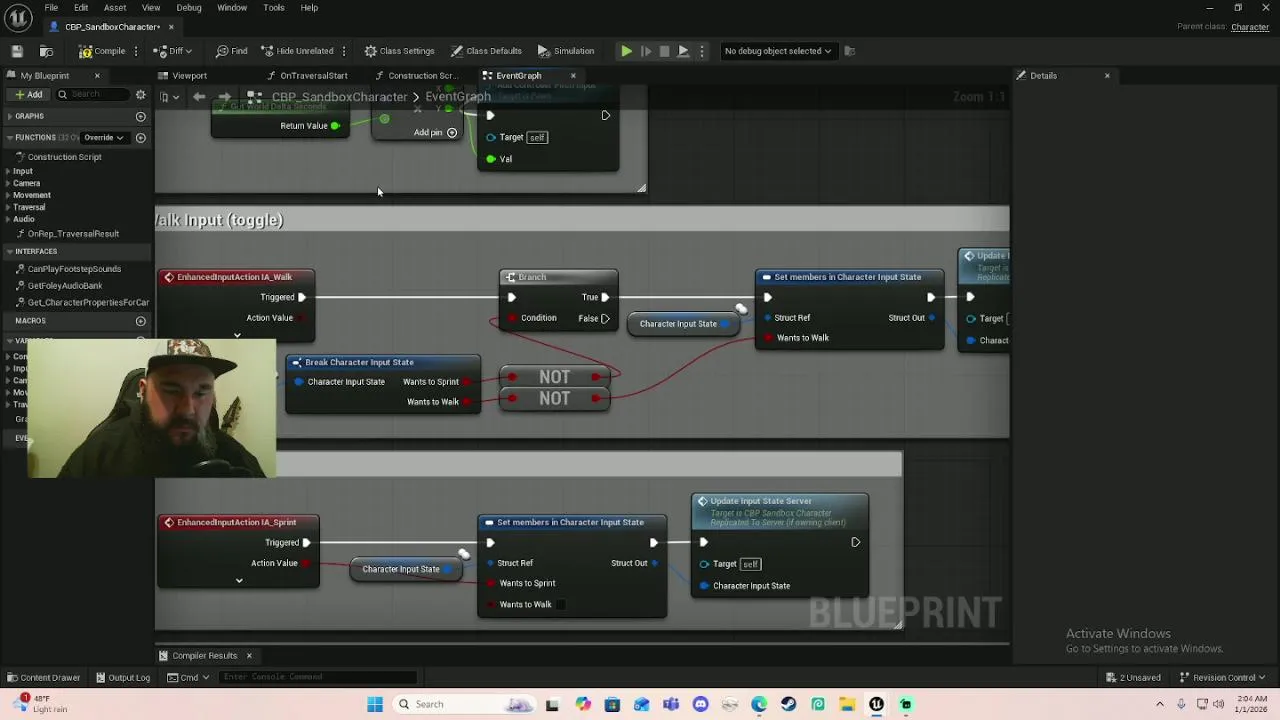Open the debug object selector dropdown
Screen dimensions: 1280x720
pyautogui.click(x=778, y=51)
